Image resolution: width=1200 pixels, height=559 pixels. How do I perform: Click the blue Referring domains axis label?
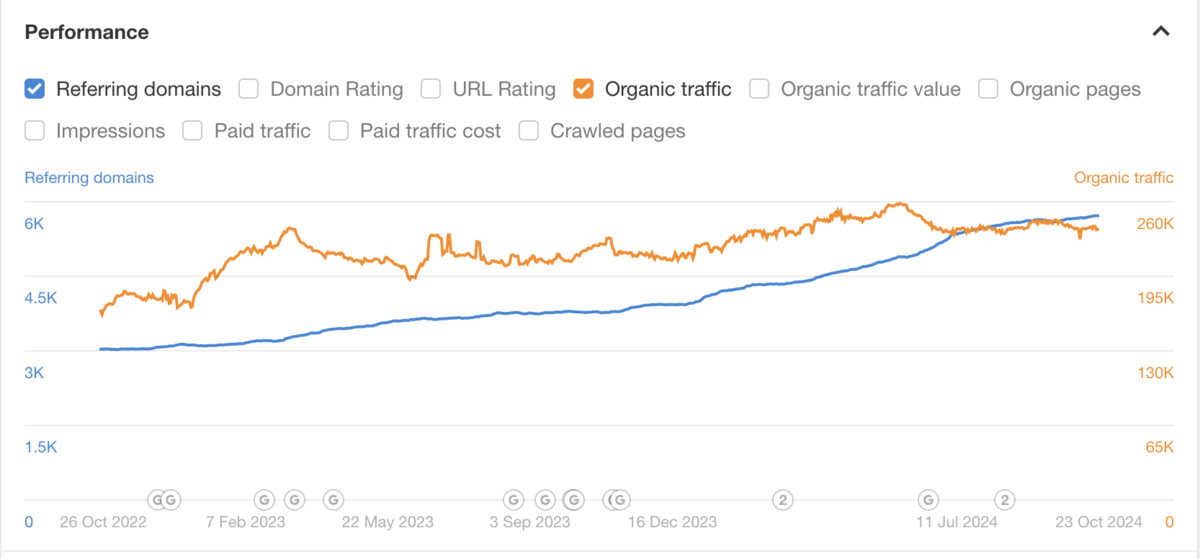89,178
